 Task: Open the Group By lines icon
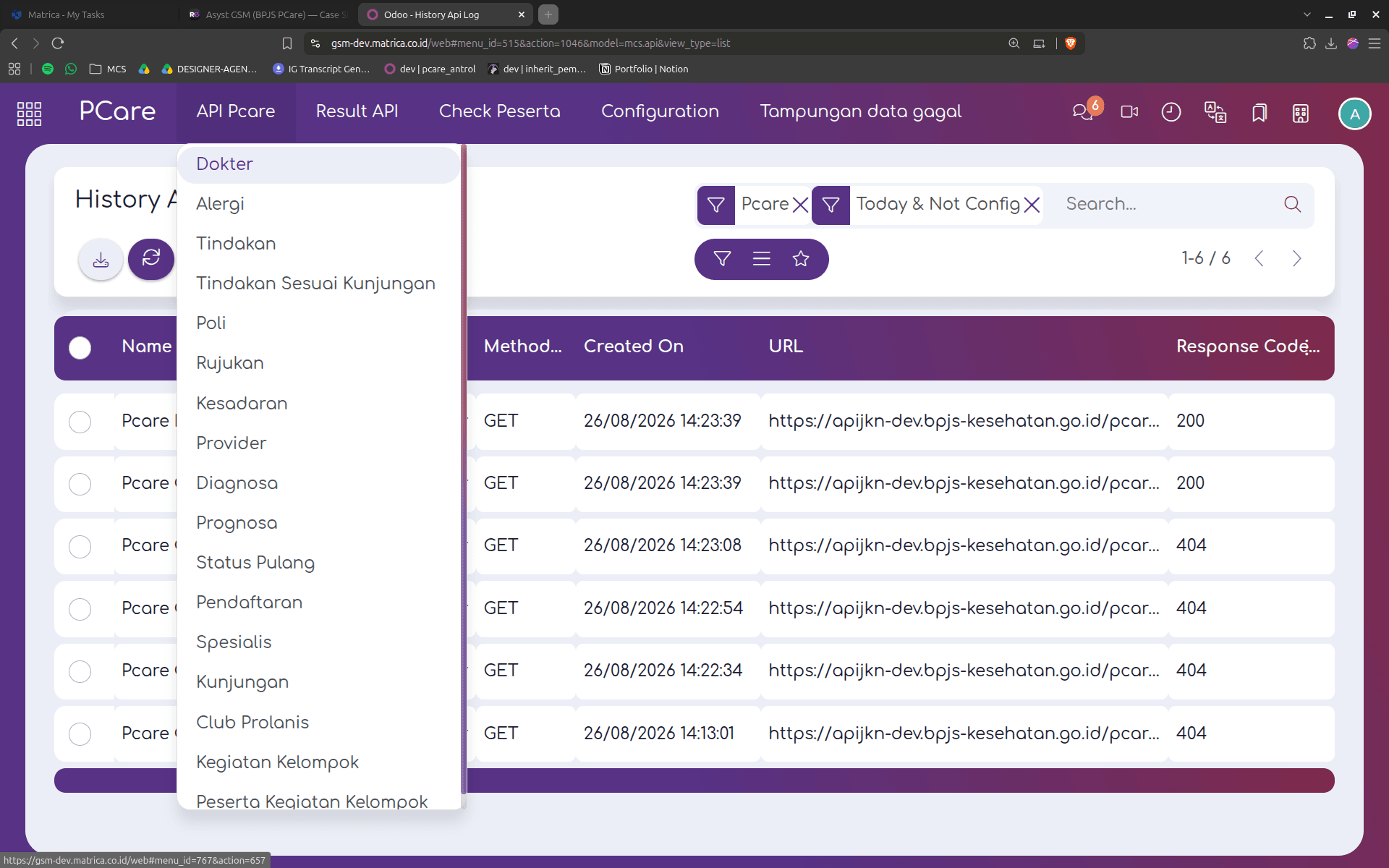pyautogui.click(x=762, y=258)
